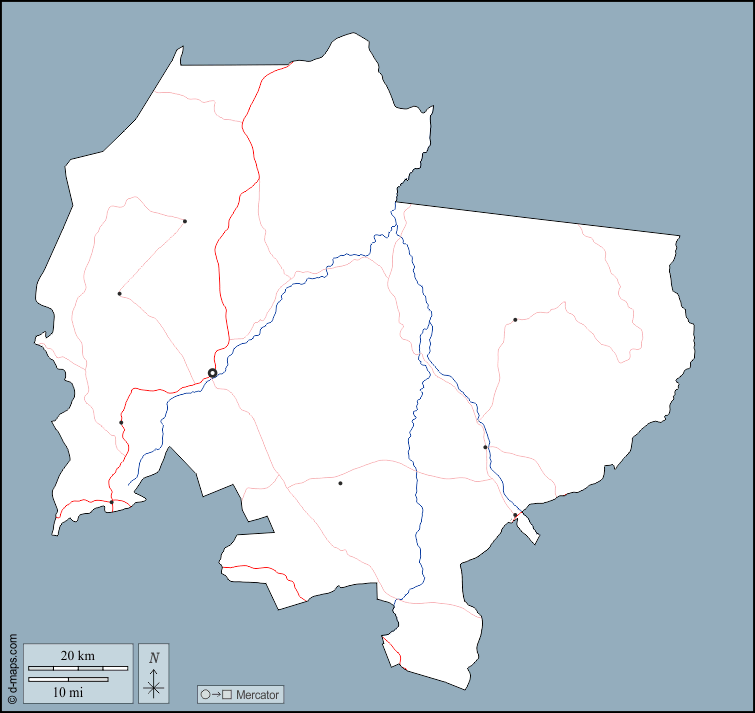Click the circle symbol in the Mercator legend
This screenshot has height=713, width=755.
pyautogui.click(x=205, y=694)
